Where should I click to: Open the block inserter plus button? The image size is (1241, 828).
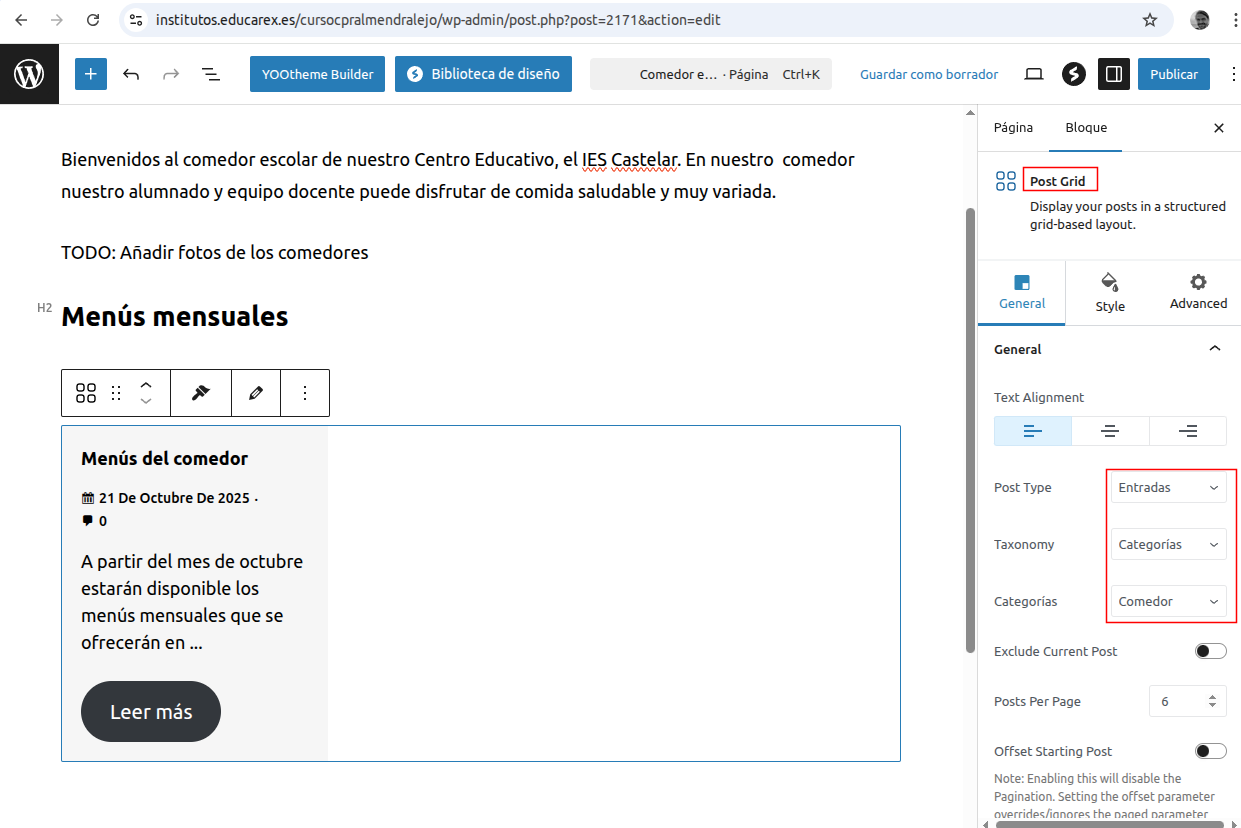[91, 74]
